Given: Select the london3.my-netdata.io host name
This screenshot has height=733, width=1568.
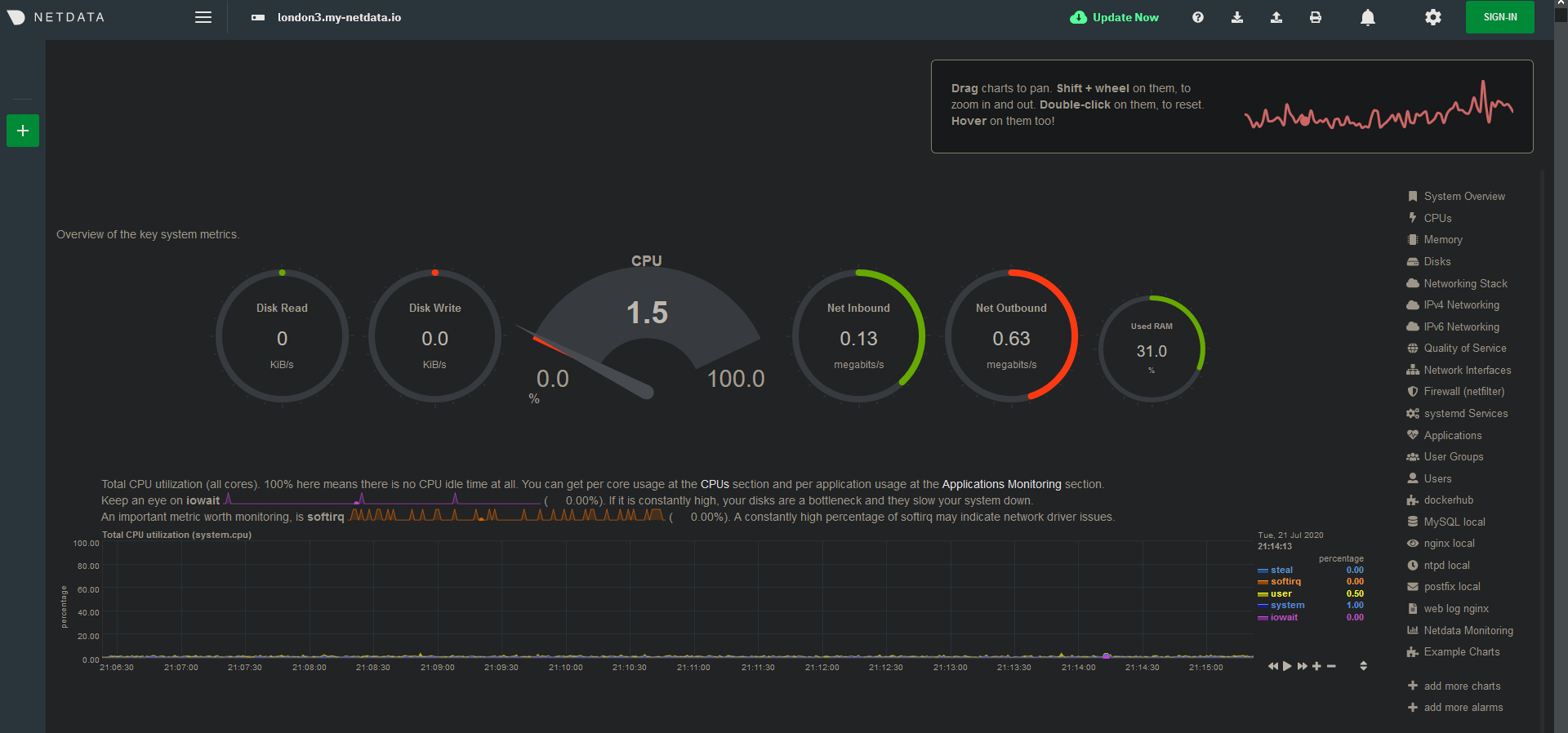Looking at the screenshot, I should tap(339, 17).
